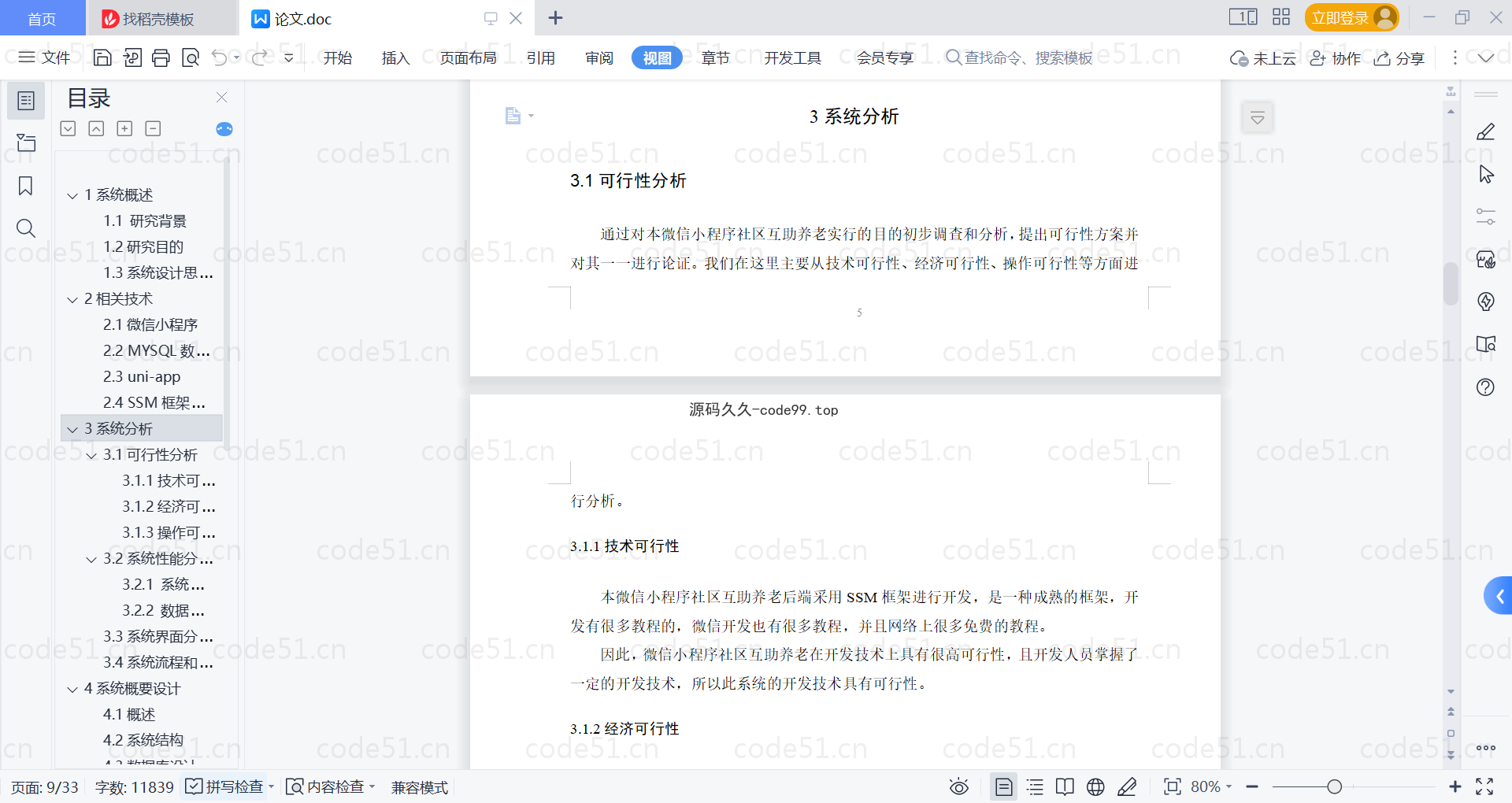Open the 审阅 ribbon tab
This screenshot has height=803, width=1512.
point(599,57)
